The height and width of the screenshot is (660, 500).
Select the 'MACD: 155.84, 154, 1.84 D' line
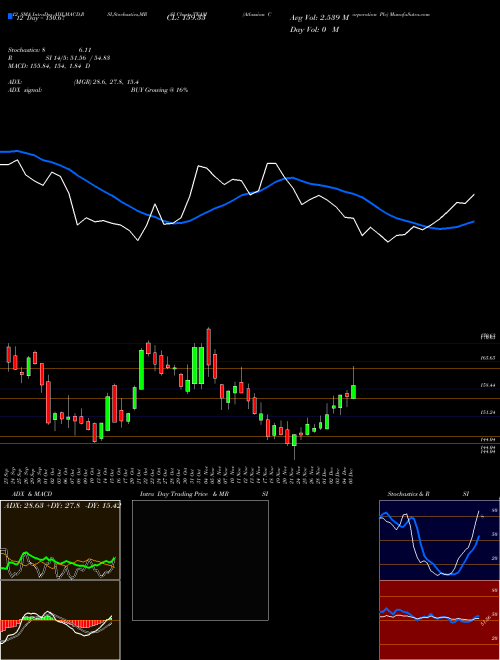click(x=49, y=66)
